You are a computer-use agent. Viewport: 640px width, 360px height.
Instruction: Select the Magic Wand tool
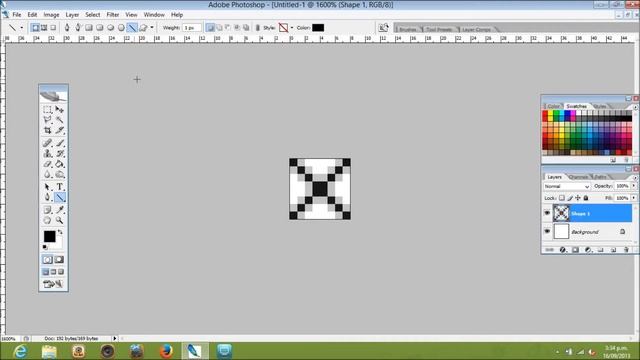pyautogui.click(x=60, y=120)
